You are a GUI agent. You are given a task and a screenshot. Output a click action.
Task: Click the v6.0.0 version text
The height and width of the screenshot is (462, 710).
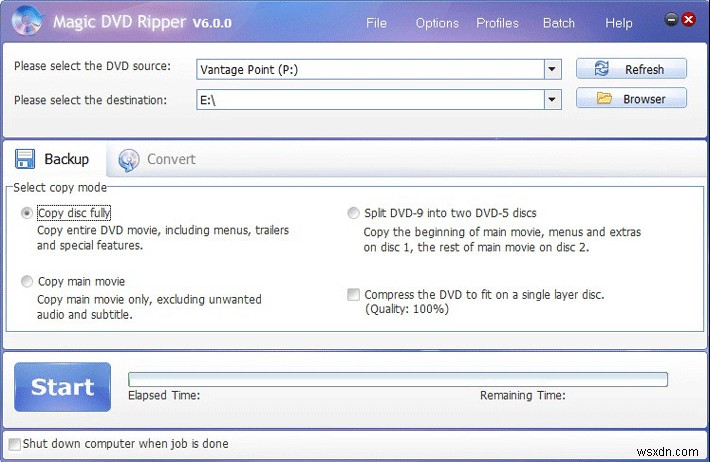(x=212, y=23)
